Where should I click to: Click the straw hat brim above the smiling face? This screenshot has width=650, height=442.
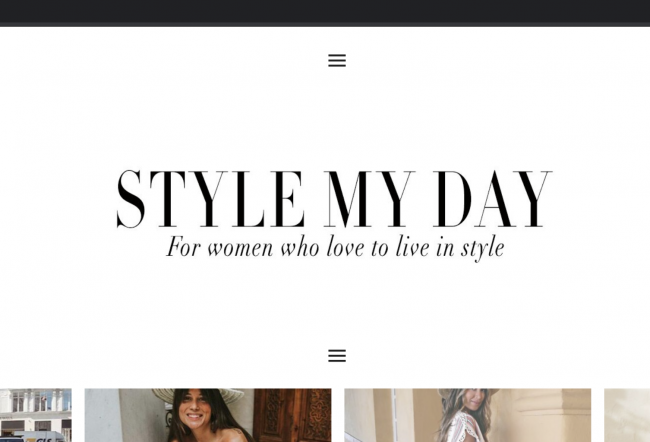(198, 393)
